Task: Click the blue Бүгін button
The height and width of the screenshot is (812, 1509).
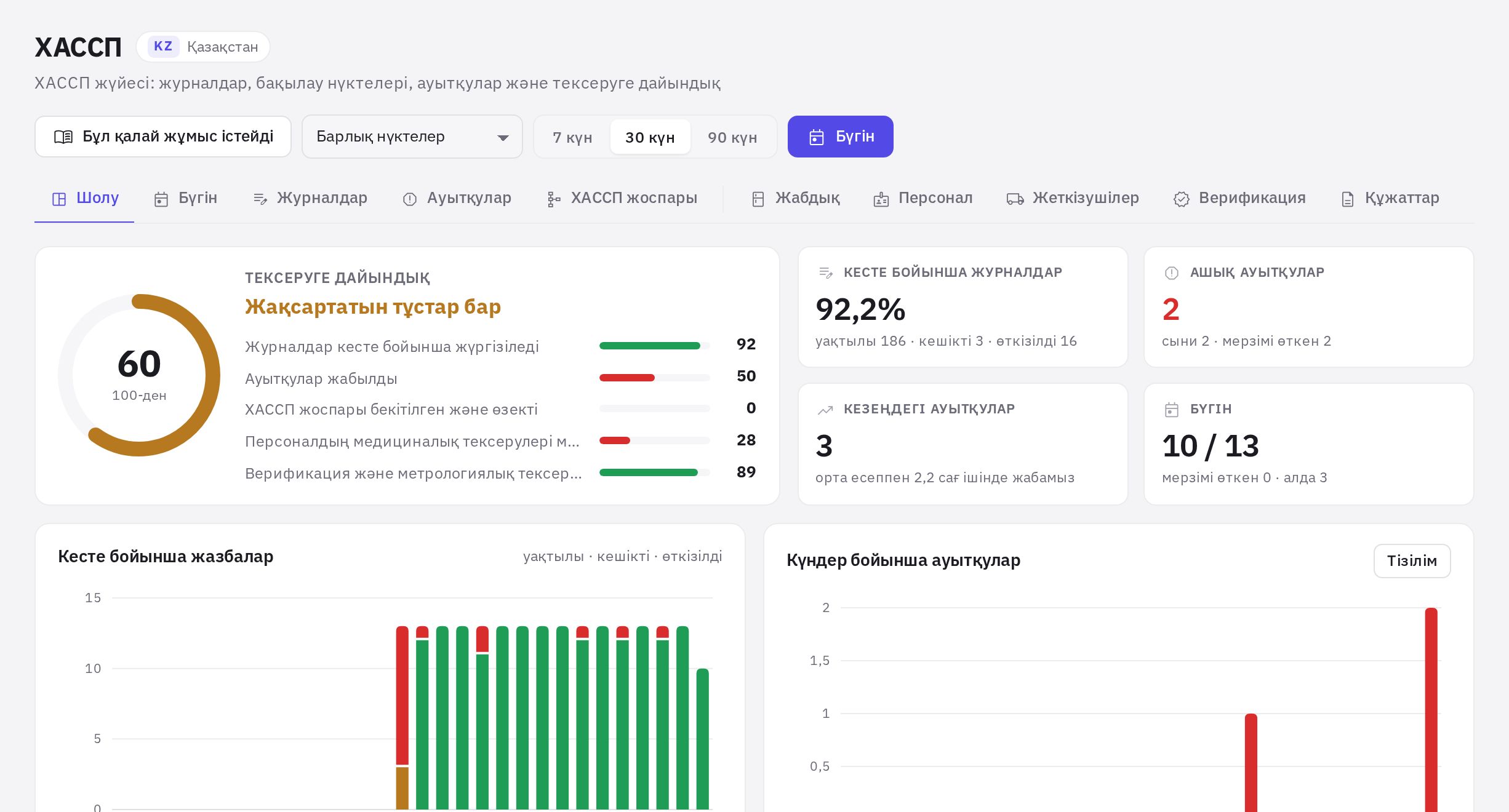Action: [x=841, y=137]
